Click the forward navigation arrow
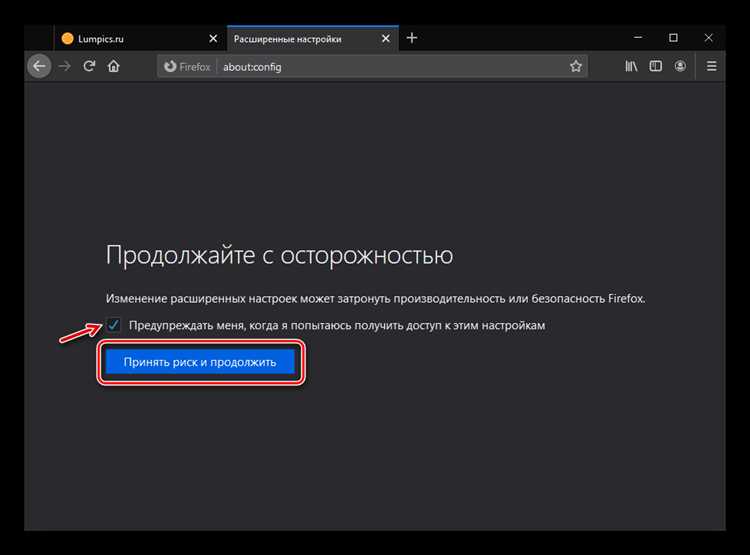The width and height of the screenshot is (750, 555). coord(65,66)
